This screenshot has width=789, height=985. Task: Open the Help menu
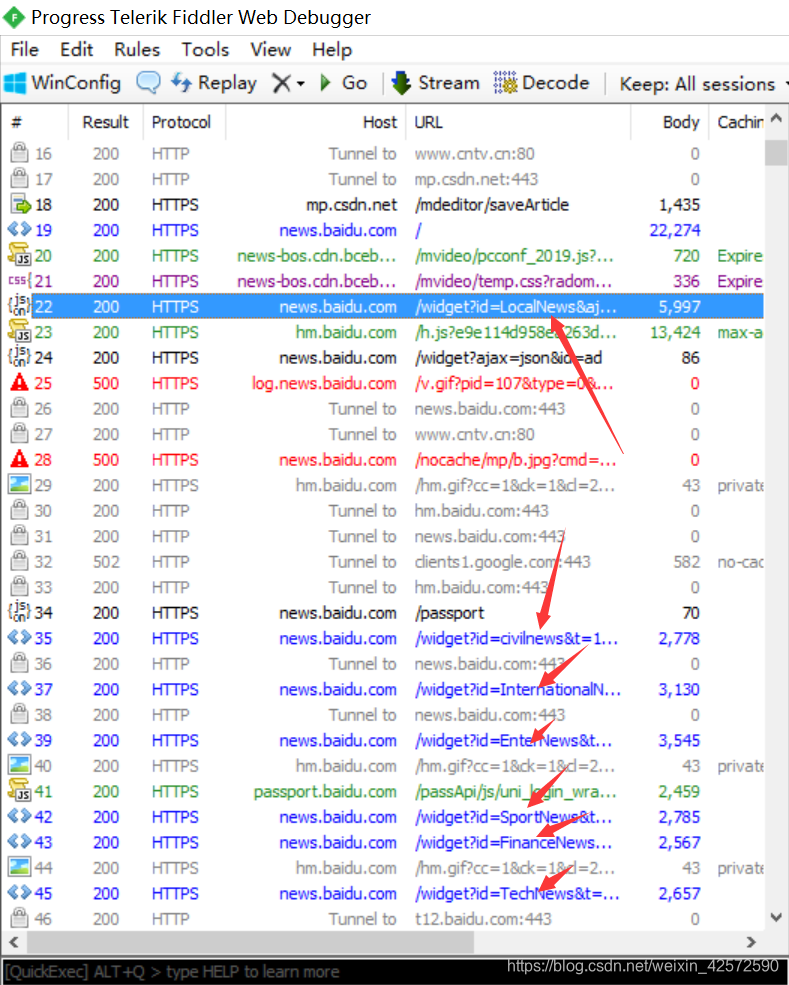click(x=332, y=50)
